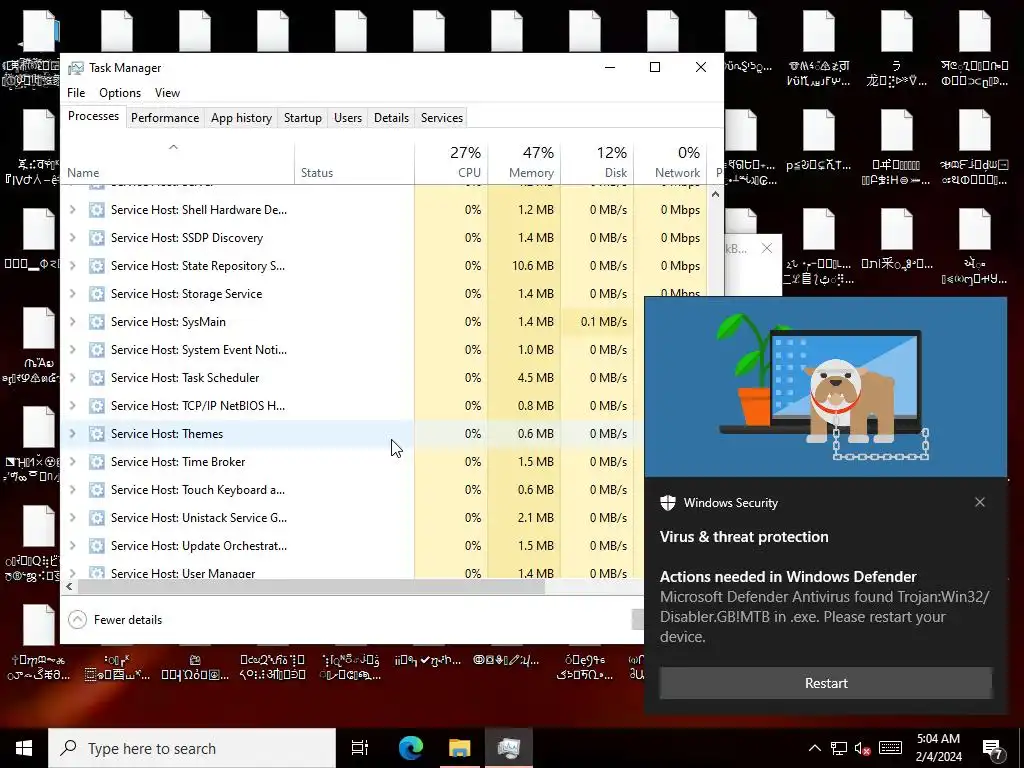
Task: Switch to the Services tab
Action: 441,118
